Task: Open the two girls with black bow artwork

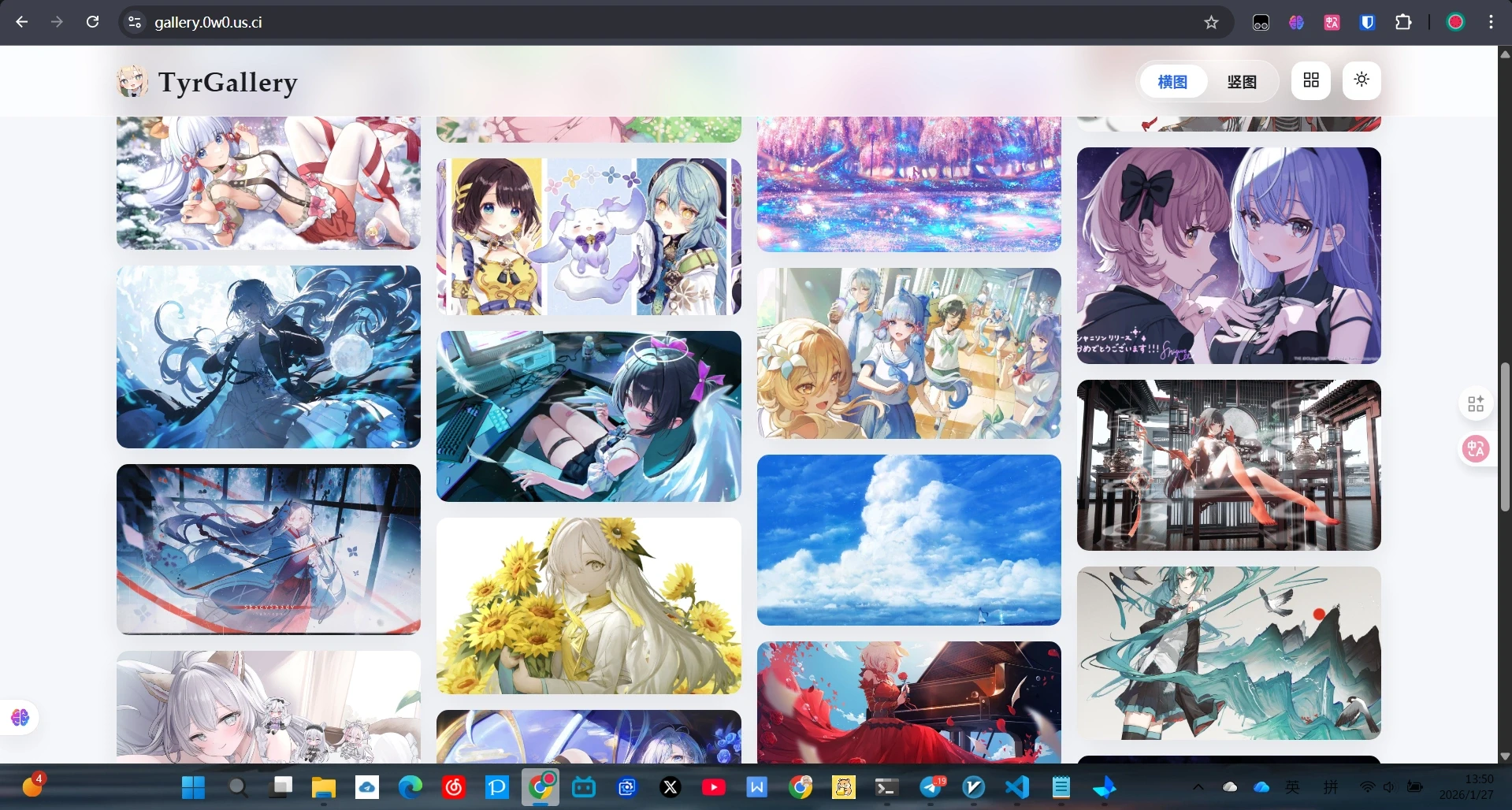Action: (1229, 255)
